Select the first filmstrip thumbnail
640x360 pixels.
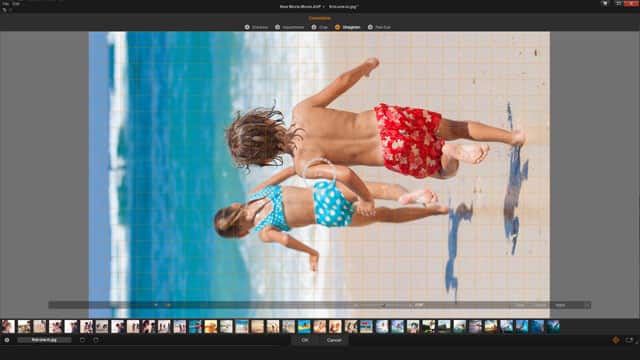point(8,327)
